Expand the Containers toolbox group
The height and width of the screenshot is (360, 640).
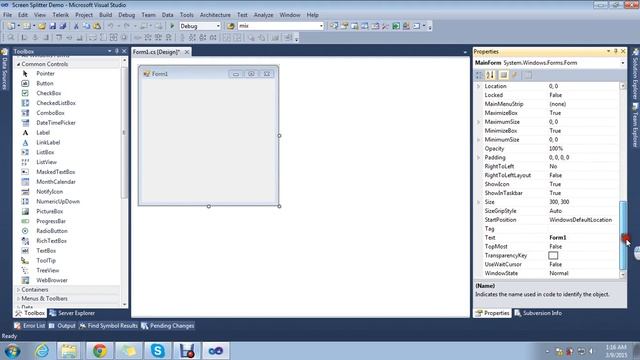18,290
